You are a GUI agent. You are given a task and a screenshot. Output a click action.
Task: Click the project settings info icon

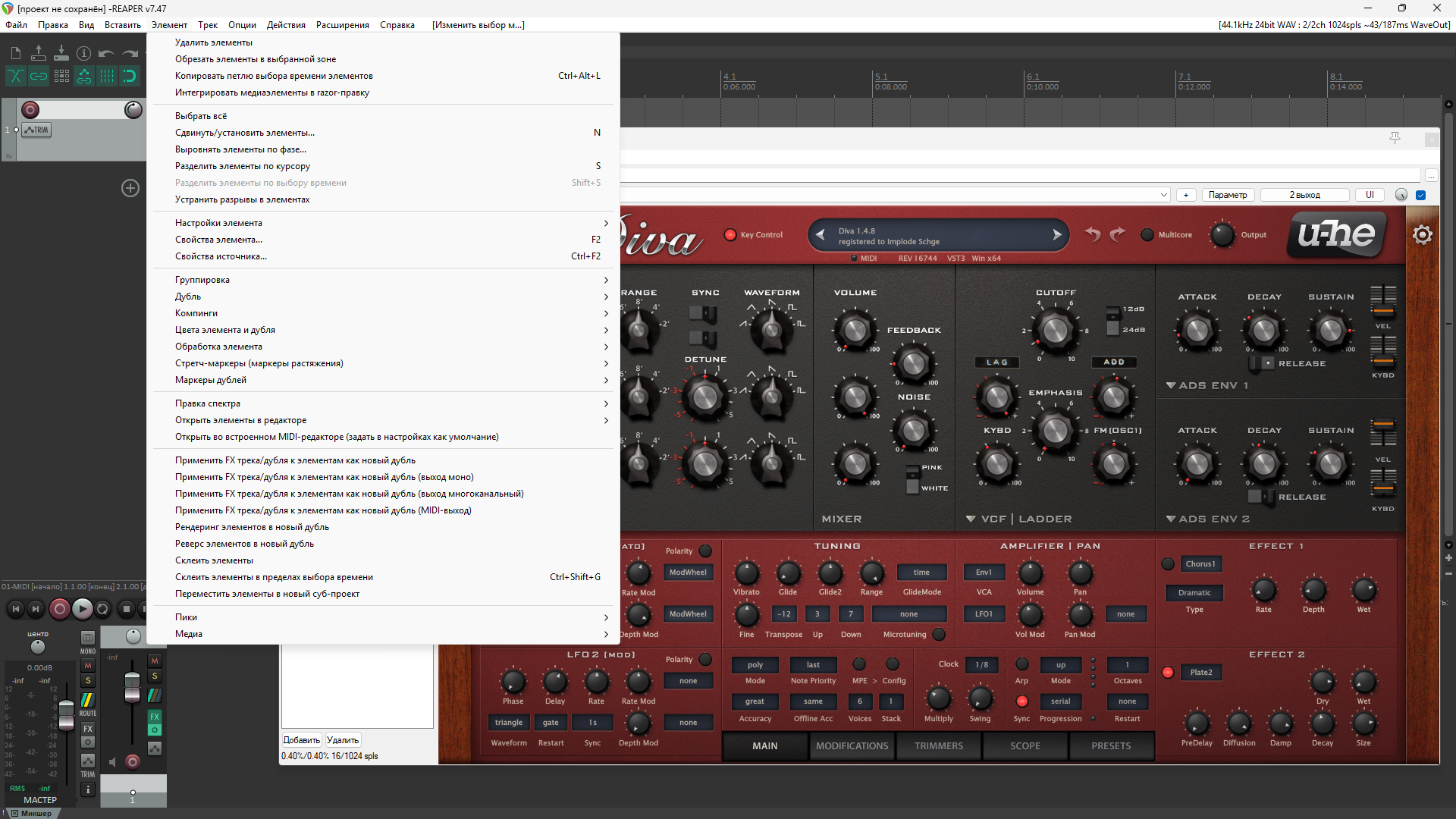click(84, 54)
